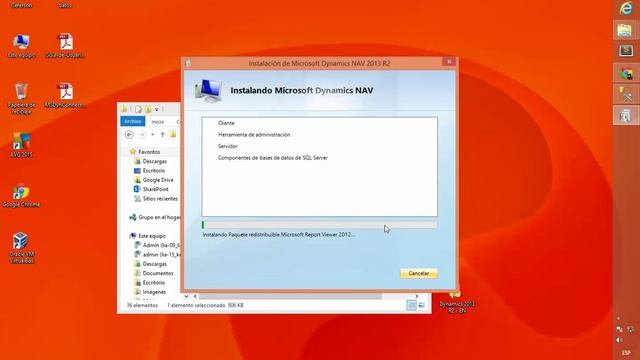This screenshot has height=360, width=640.
Task: Select Cliente in installer component list
Action: pyautogui.click(x=226, y=123)
